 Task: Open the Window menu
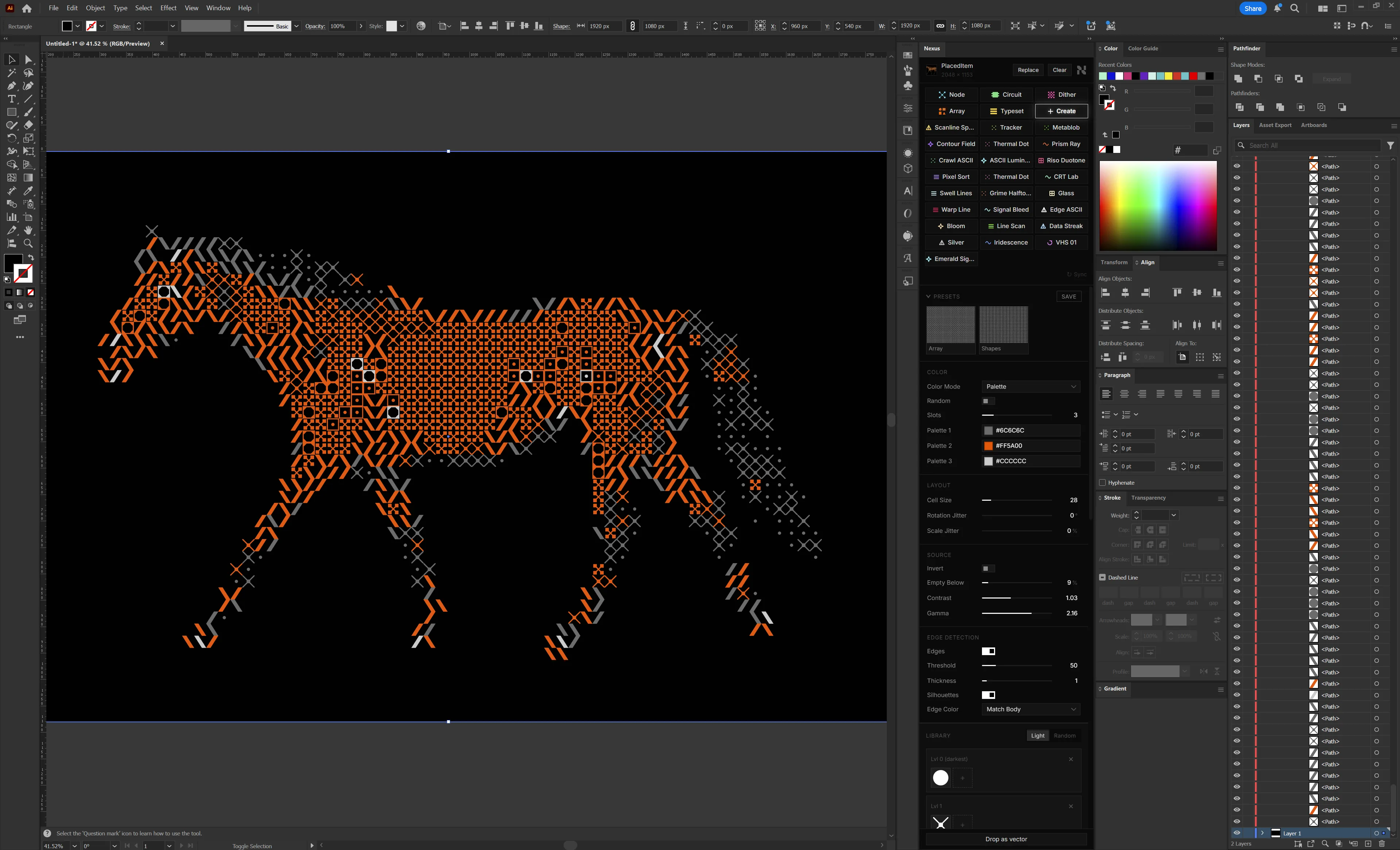[x=218, y=8]
